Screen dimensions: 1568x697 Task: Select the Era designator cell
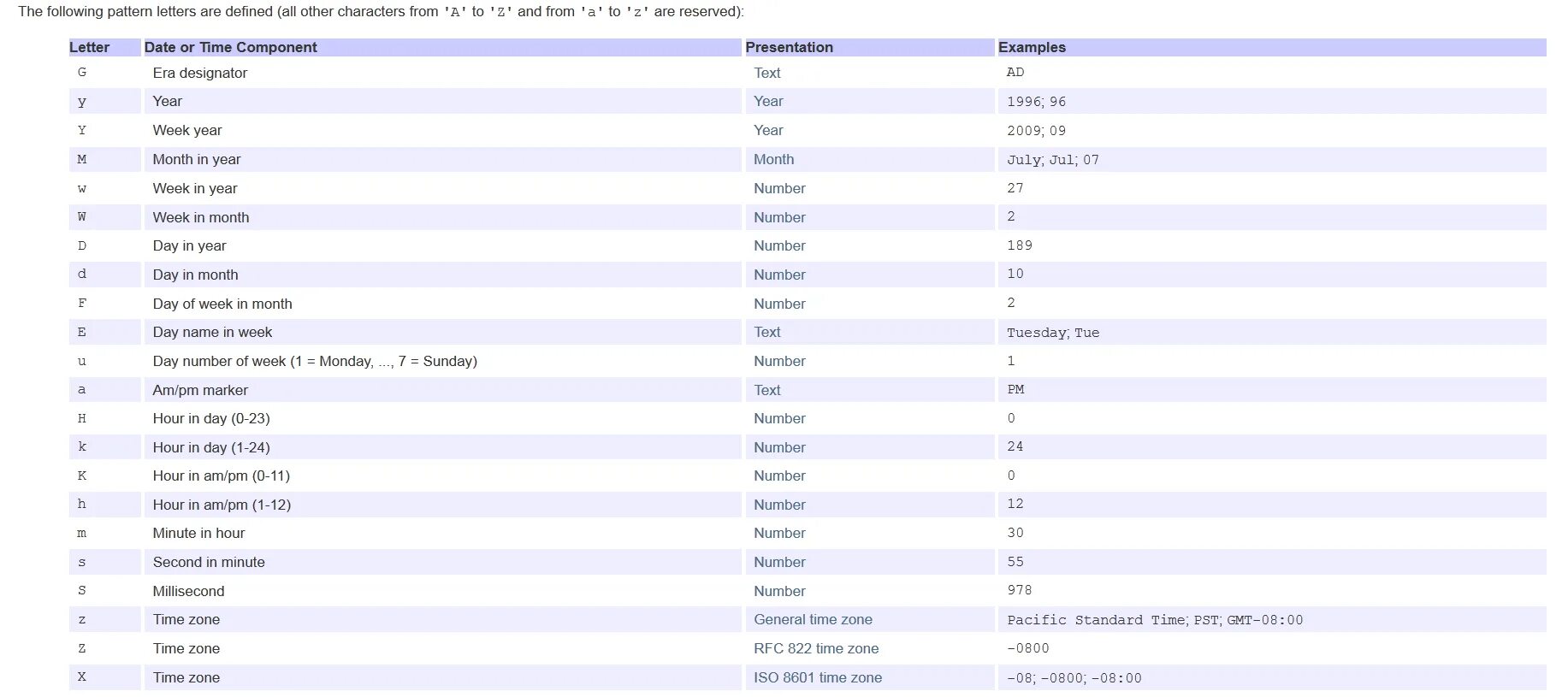tap(442, 73)
